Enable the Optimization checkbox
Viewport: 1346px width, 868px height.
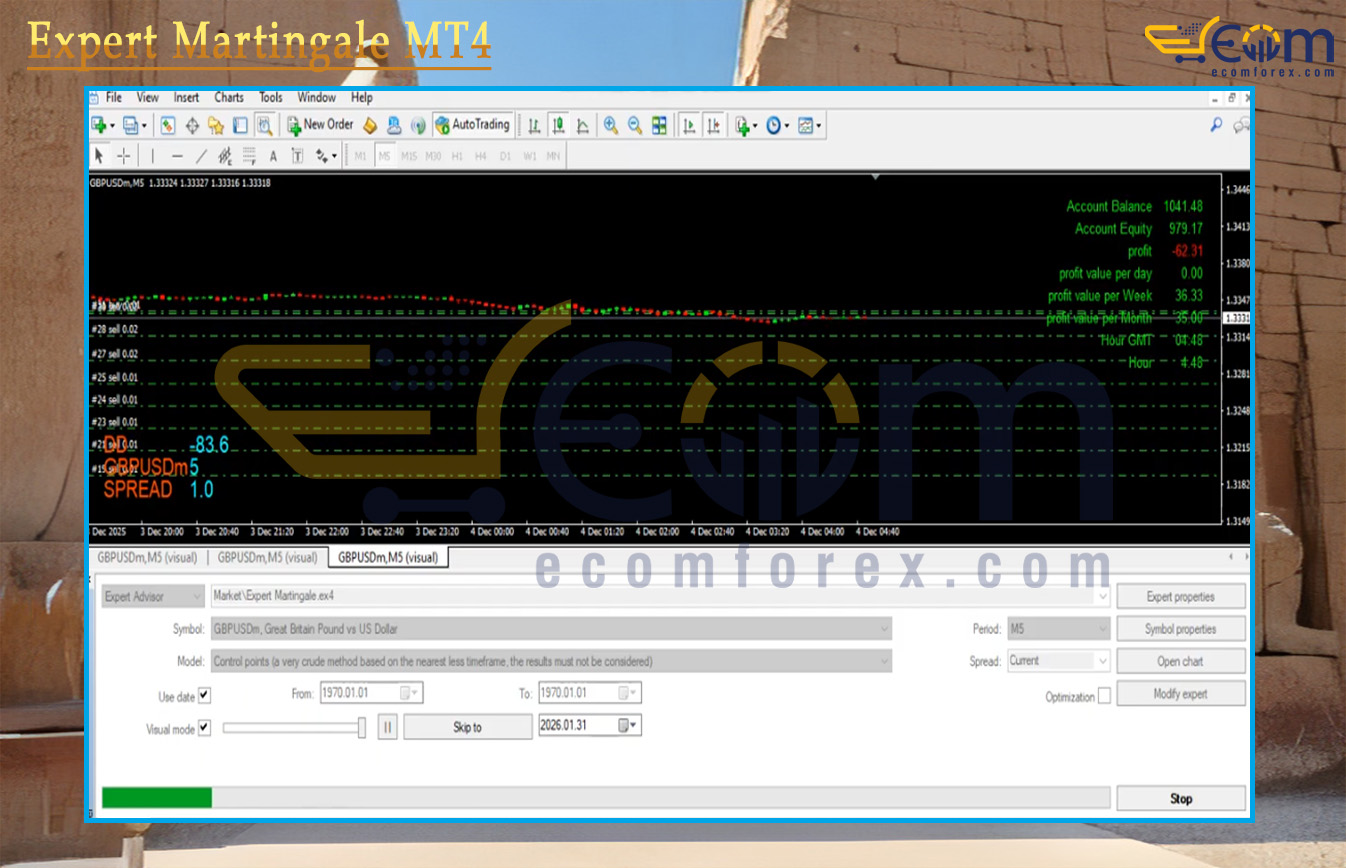(1104, 696)
